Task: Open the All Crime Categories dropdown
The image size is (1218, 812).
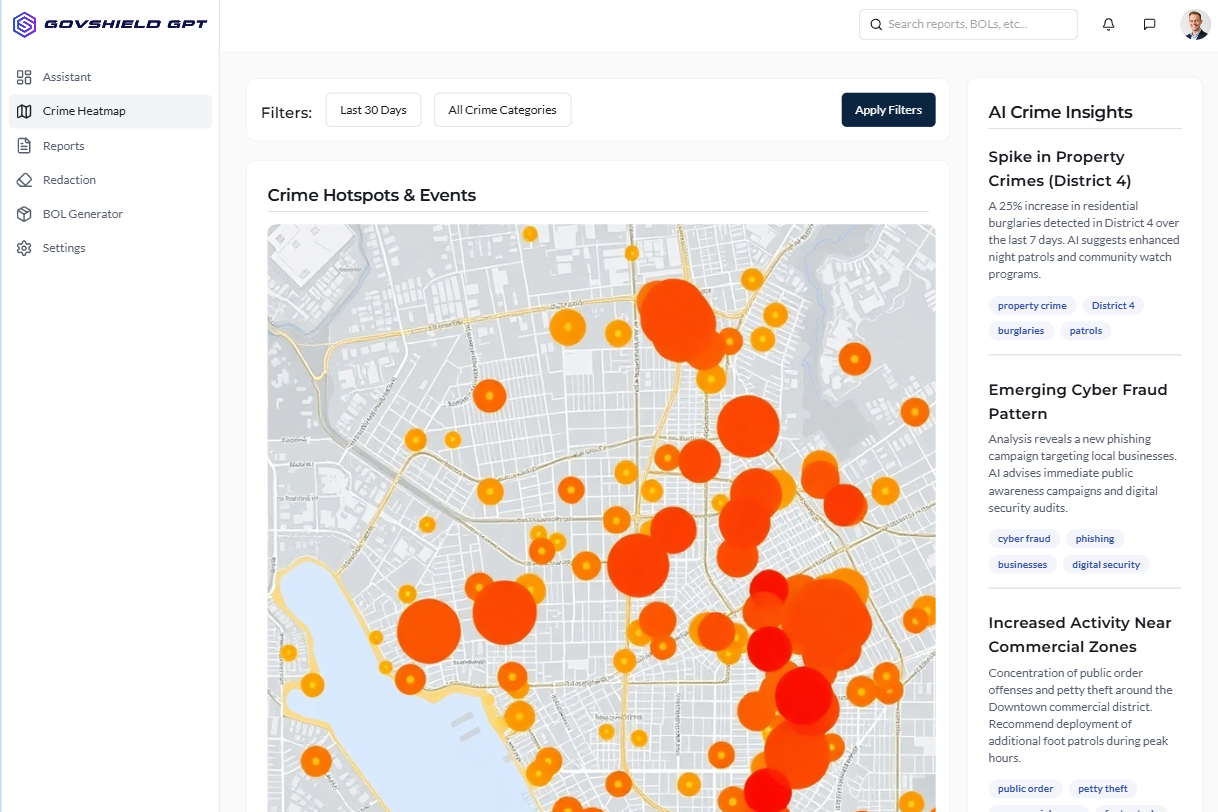Action: pyautogui.click(x=502, y=110)
